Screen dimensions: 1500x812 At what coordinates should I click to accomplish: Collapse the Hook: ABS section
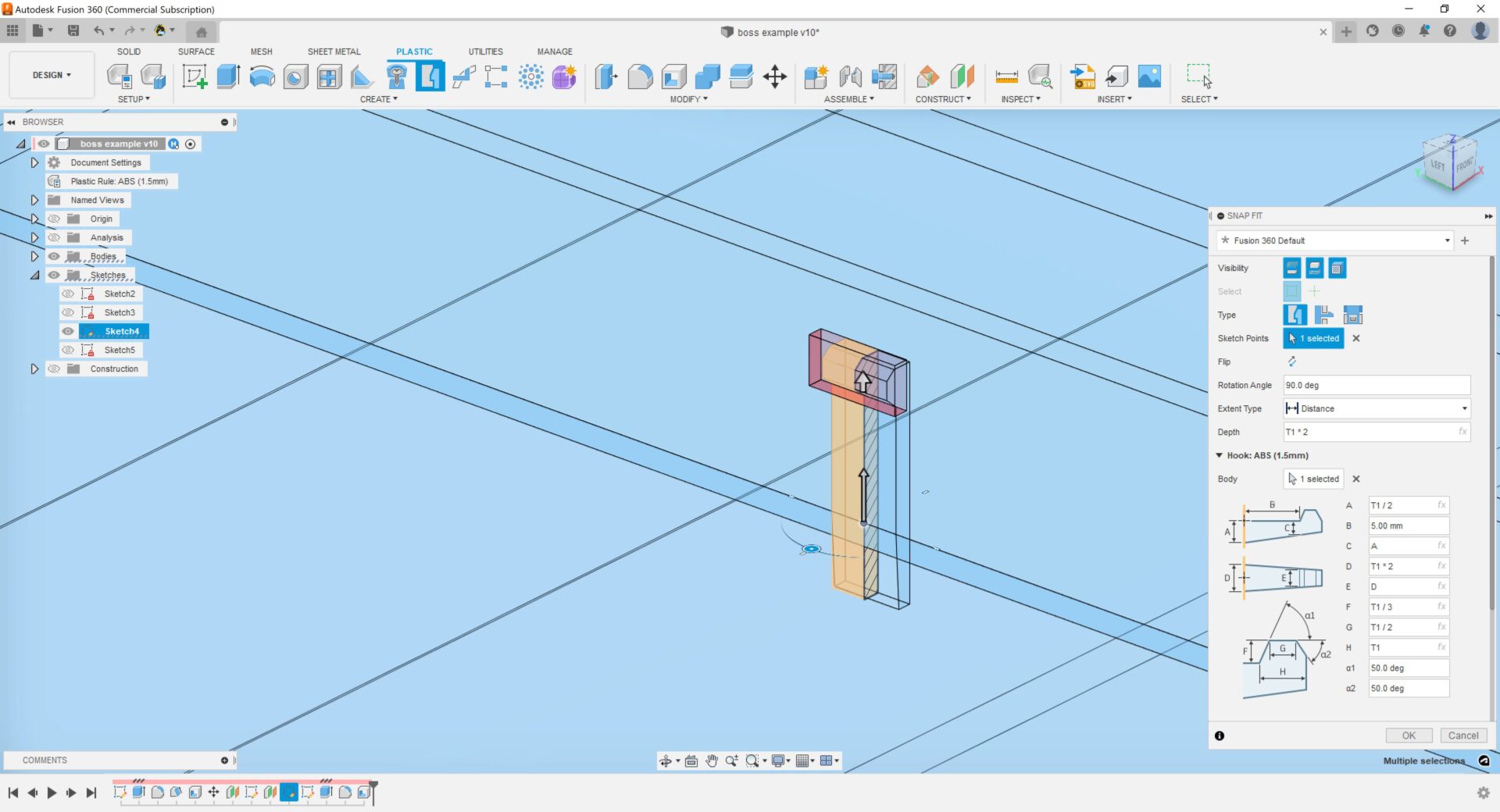point(1219,455)
